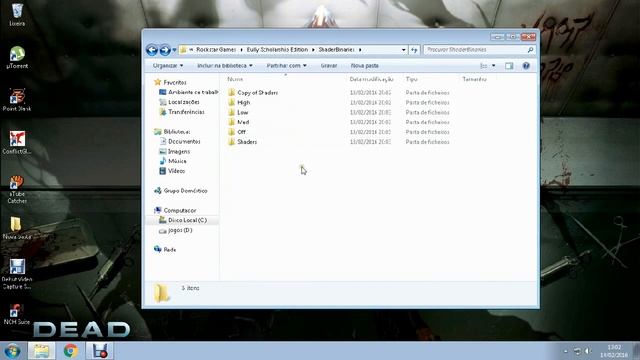Go back with the Explorer back arrow
Screen dimensions: 640x360
coord(152,50)
